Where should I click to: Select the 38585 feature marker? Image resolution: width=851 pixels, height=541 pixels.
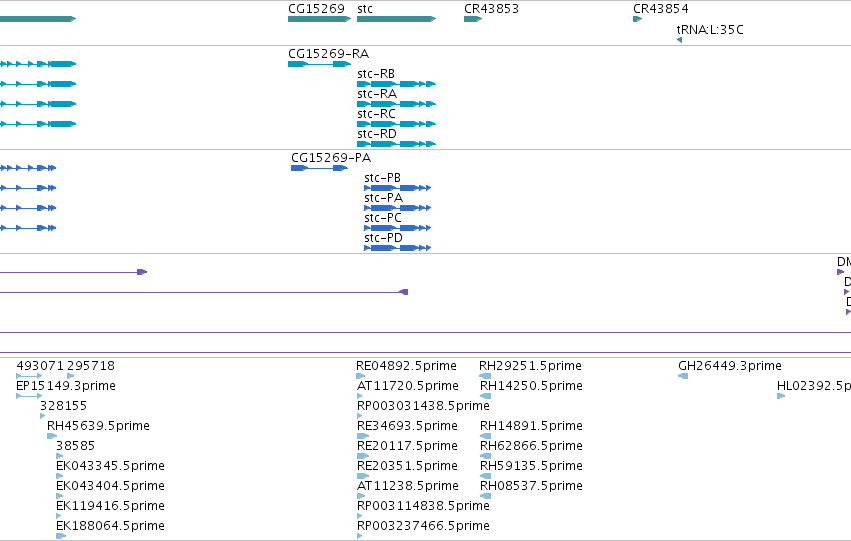59,456
